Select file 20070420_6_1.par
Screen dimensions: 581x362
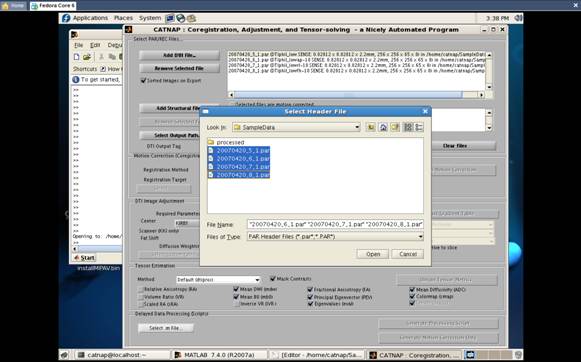point(239,159)
